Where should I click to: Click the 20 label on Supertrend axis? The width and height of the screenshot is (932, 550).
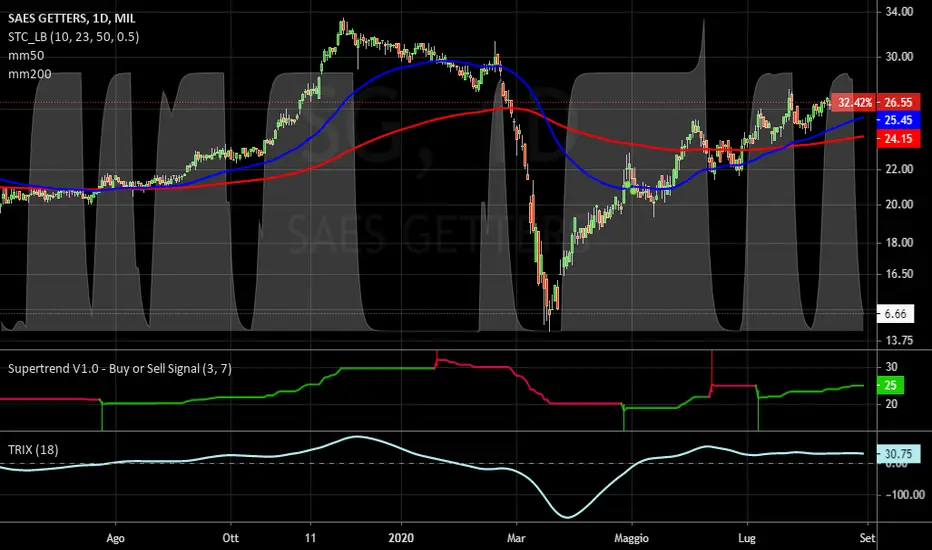(x=891, y=404)
